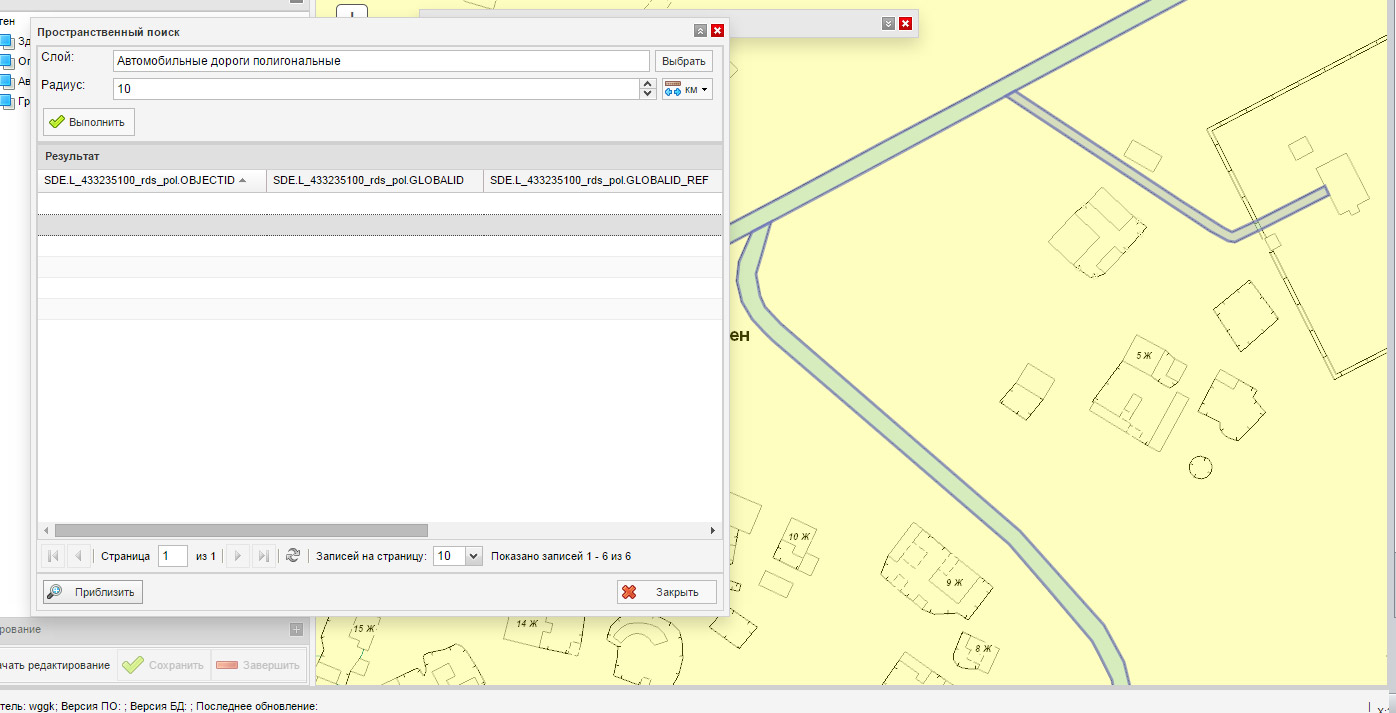The width and height of the screenshot is (1396, 713).
Task: Expand the collapsed panel behind the search window
Action: coord(887,23)
